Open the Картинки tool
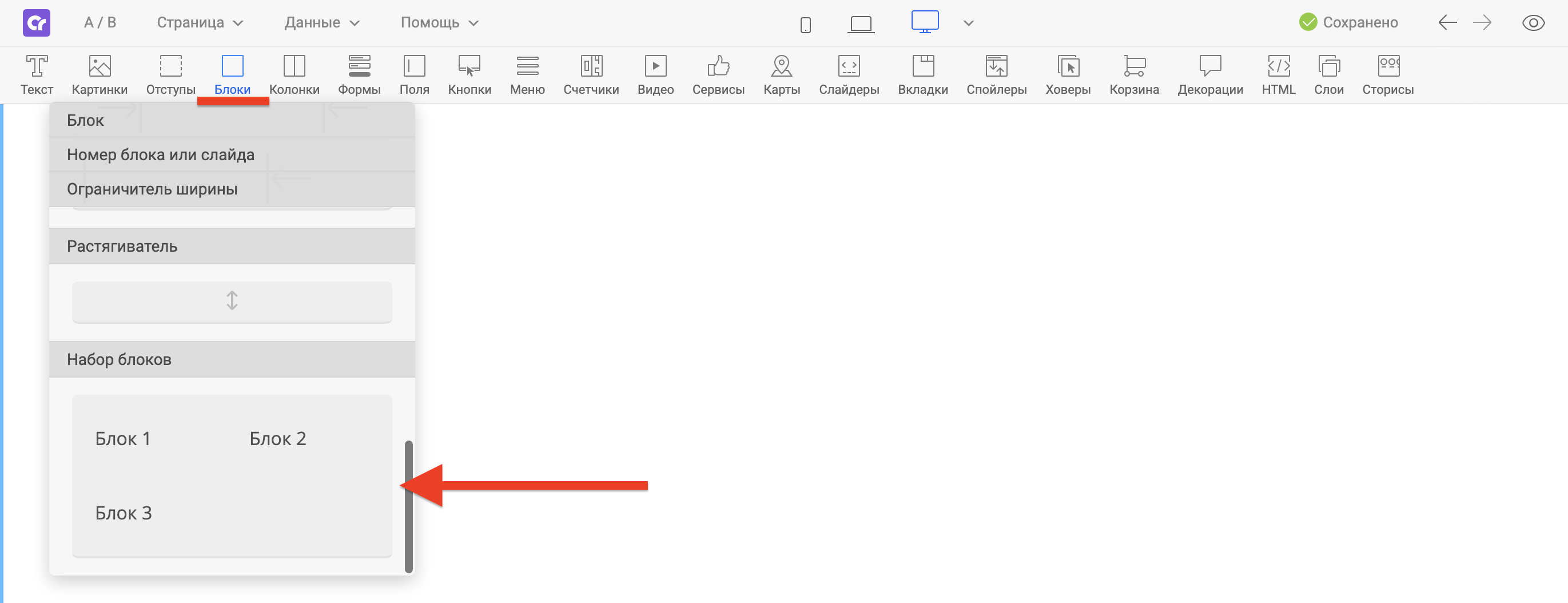Image resolution: width=1568 pixels, height=603 pixels. pos(100,75)
